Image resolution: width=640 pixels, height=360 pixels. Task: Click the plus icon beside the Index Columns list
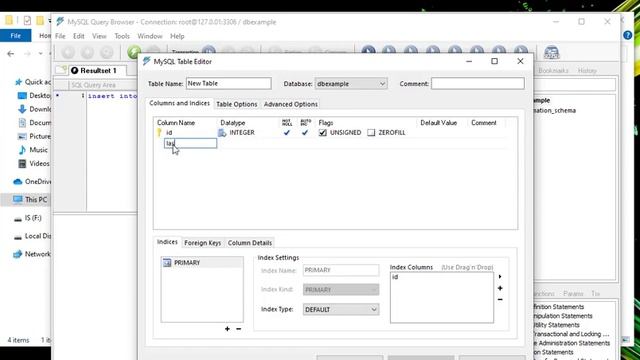(500, 288)
